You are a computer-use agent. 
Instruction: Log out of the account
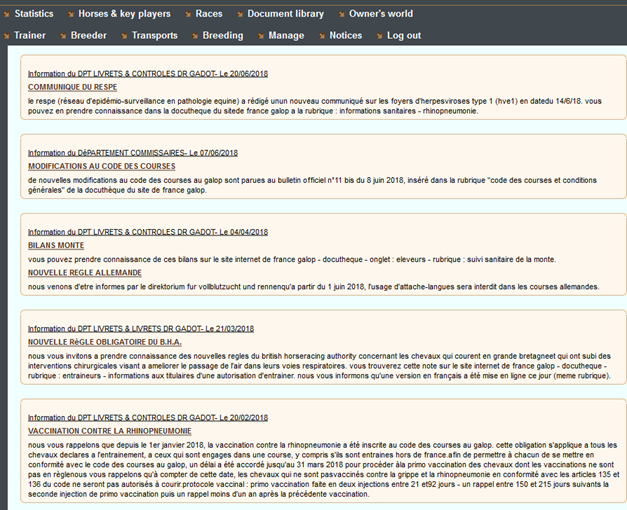tap(403, 36)
